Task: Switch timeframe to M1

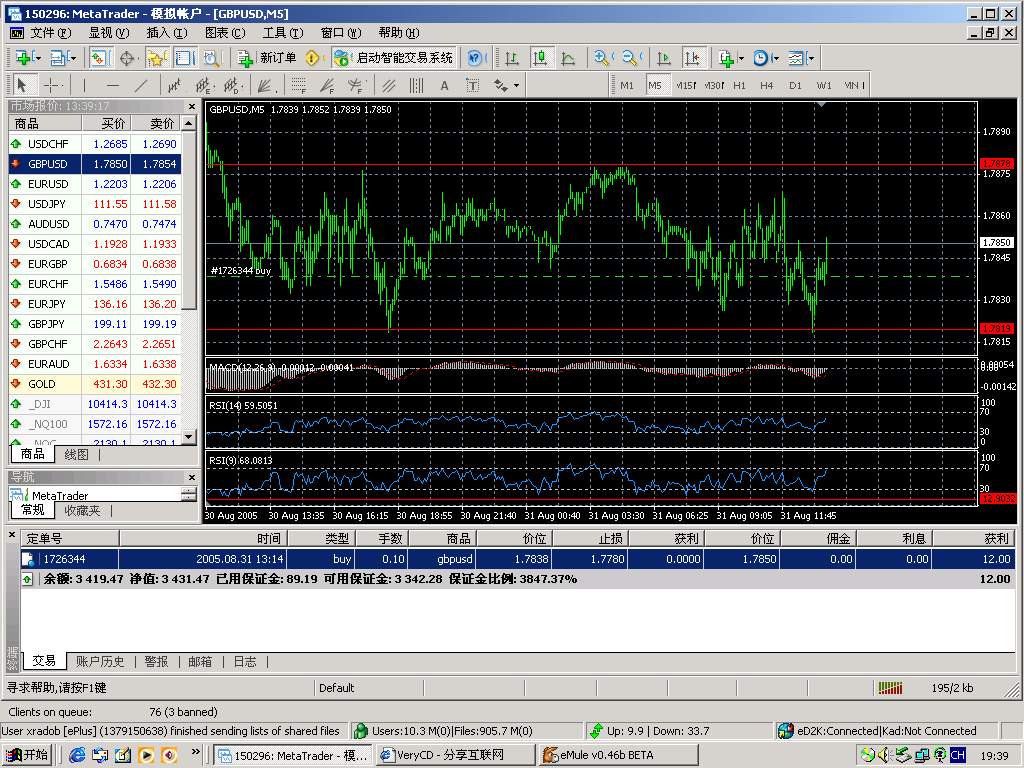Action: tap(627, 86)
